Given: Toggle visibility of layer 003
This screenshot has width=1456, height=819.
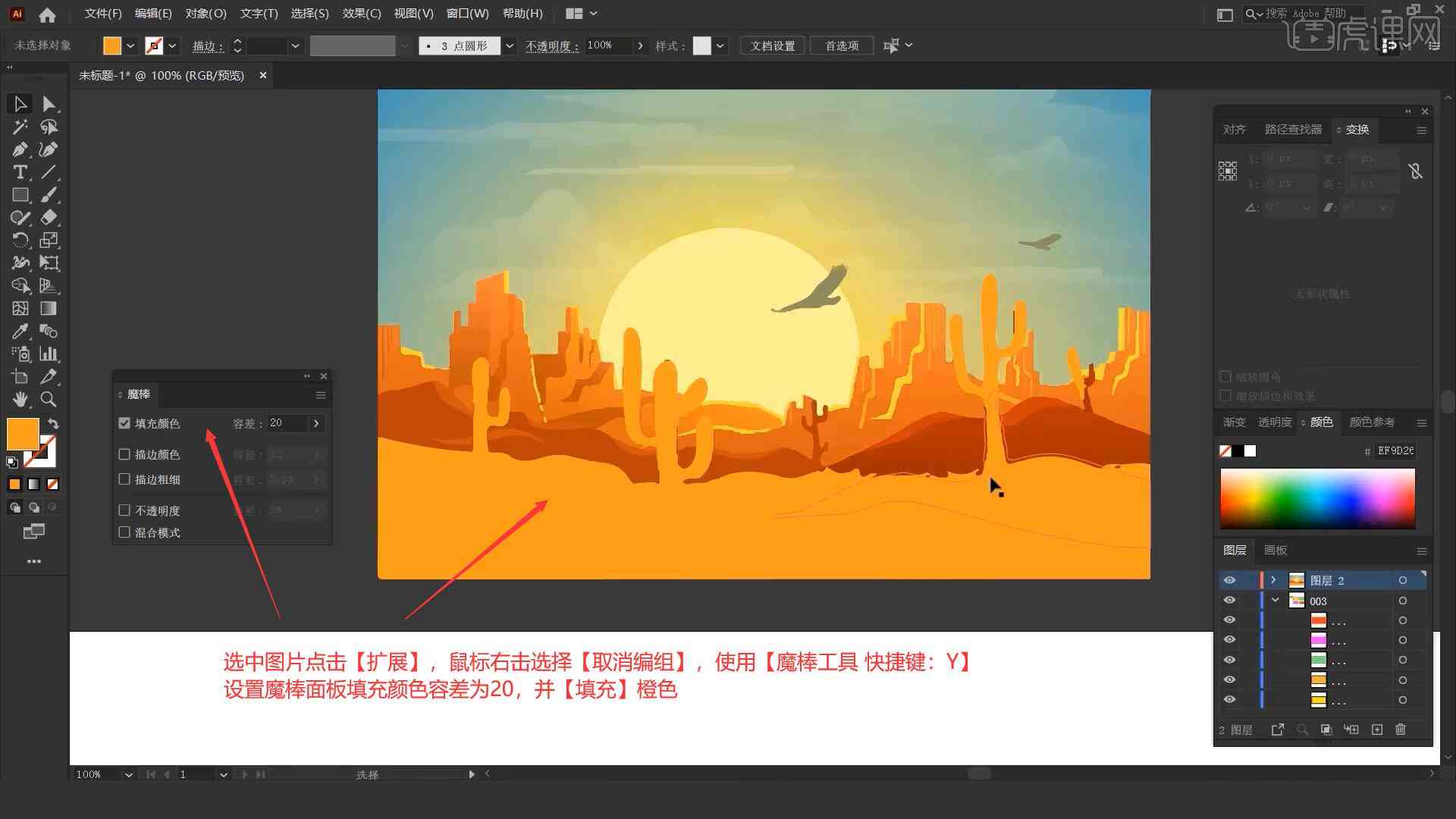Looking at the screenshot, I should [1229, 601].
